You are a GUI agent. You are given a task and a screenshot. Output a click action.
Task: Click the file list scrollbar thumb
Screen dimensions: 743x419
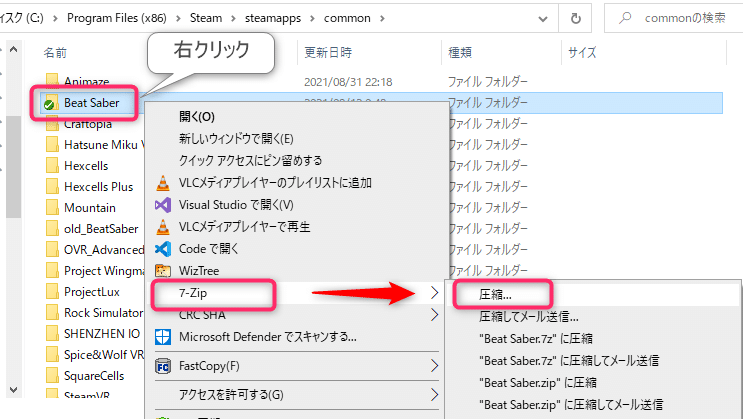click(x=14, y=166)
